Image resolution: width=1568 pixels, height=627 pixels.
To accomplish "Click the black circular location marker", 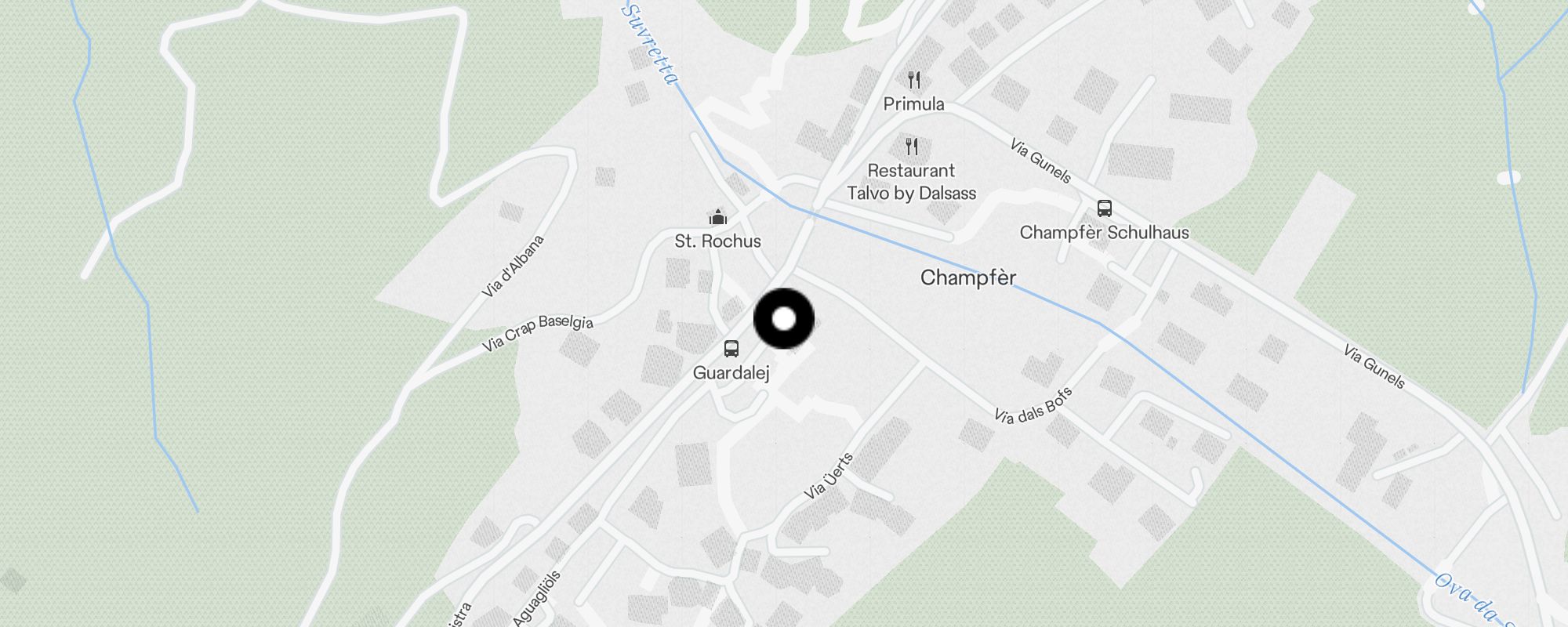I will (x=784, y=319).
